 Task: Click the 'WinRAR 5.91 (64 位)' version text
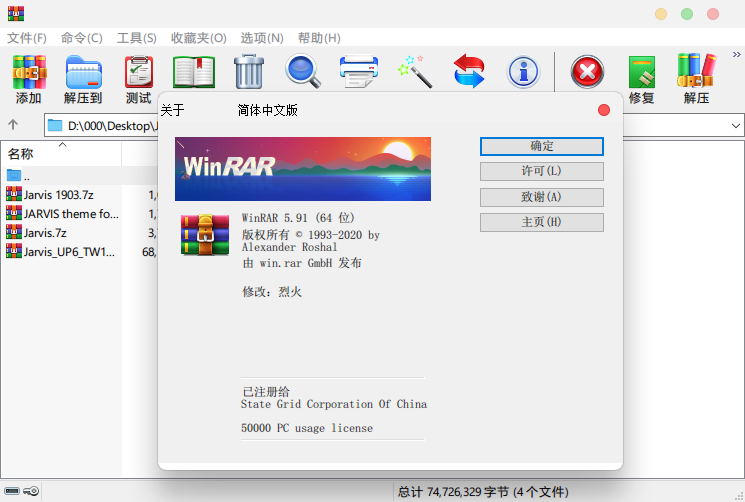pyautogui.click(x=298, y=218)
